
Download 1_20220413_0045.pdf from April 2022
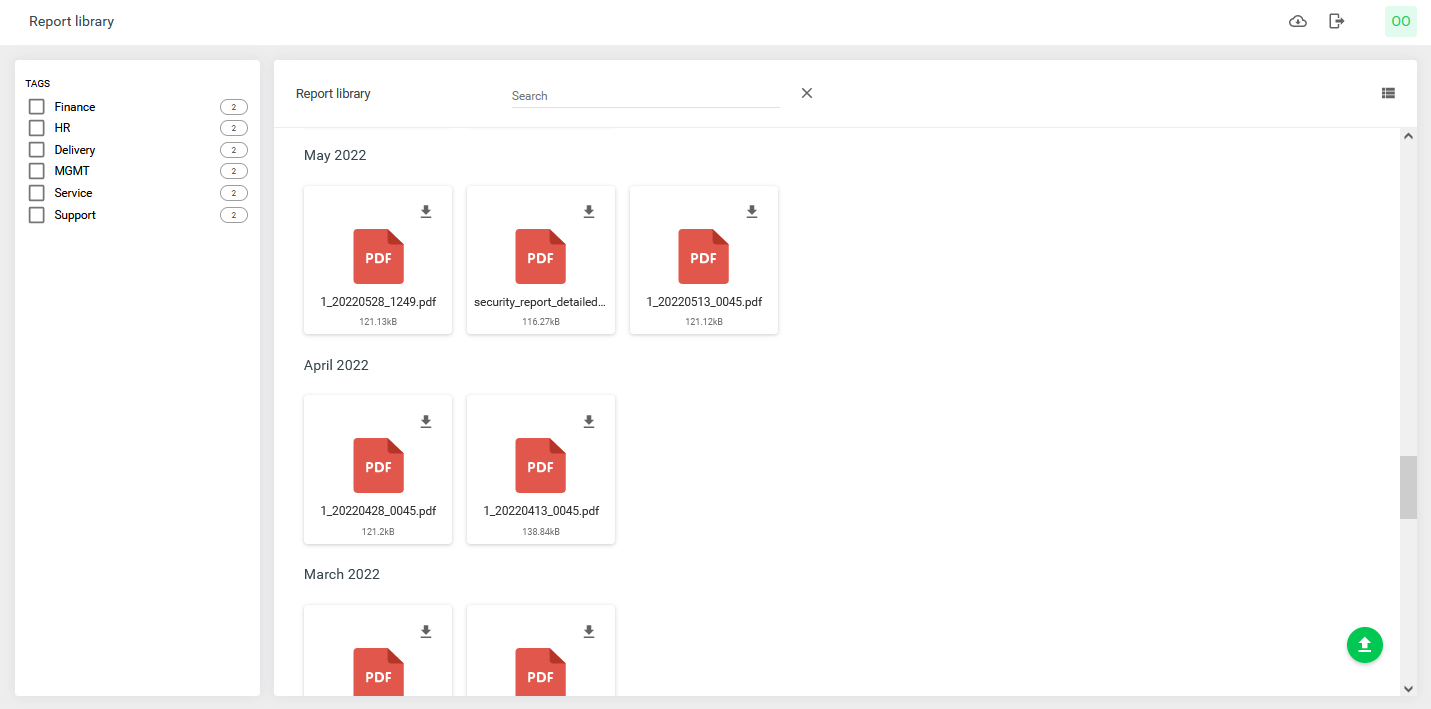588,421
